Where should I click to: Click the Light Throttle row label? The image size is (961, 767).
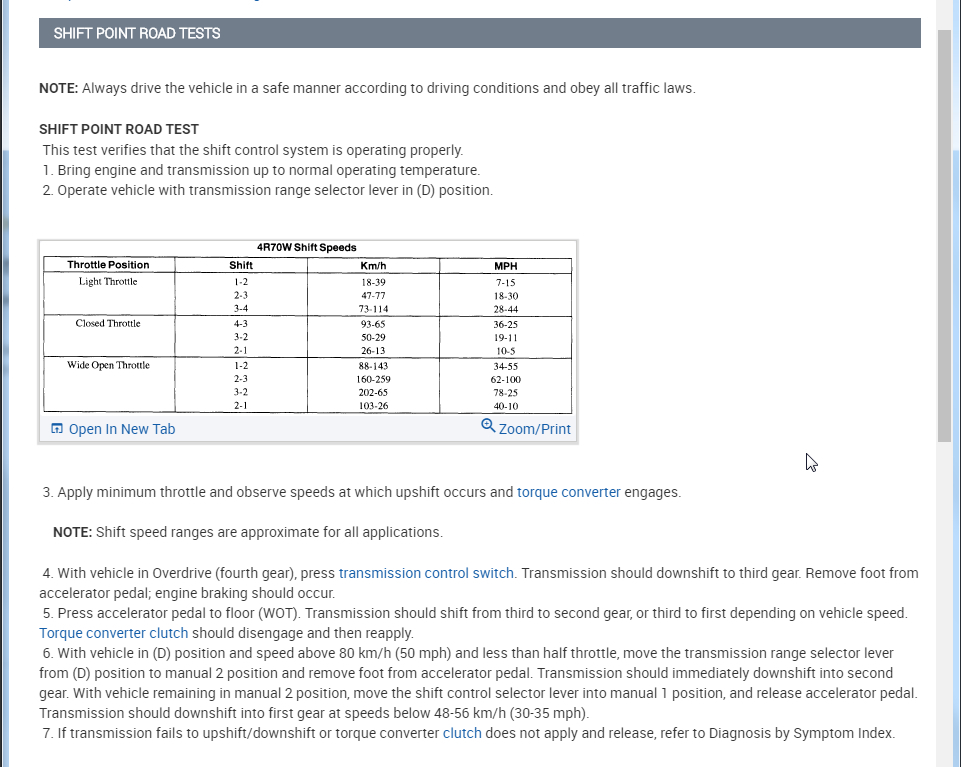click(108, 281)
